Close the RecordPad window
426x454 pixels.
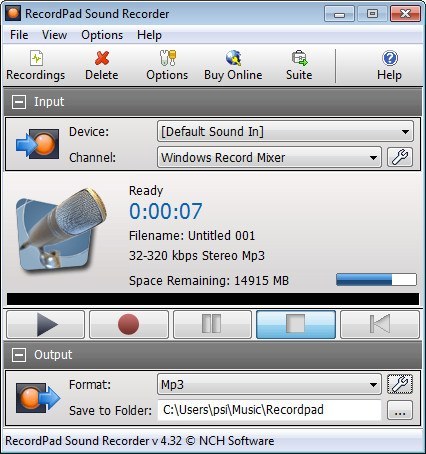pyautogui.click(x=405, y=14)
